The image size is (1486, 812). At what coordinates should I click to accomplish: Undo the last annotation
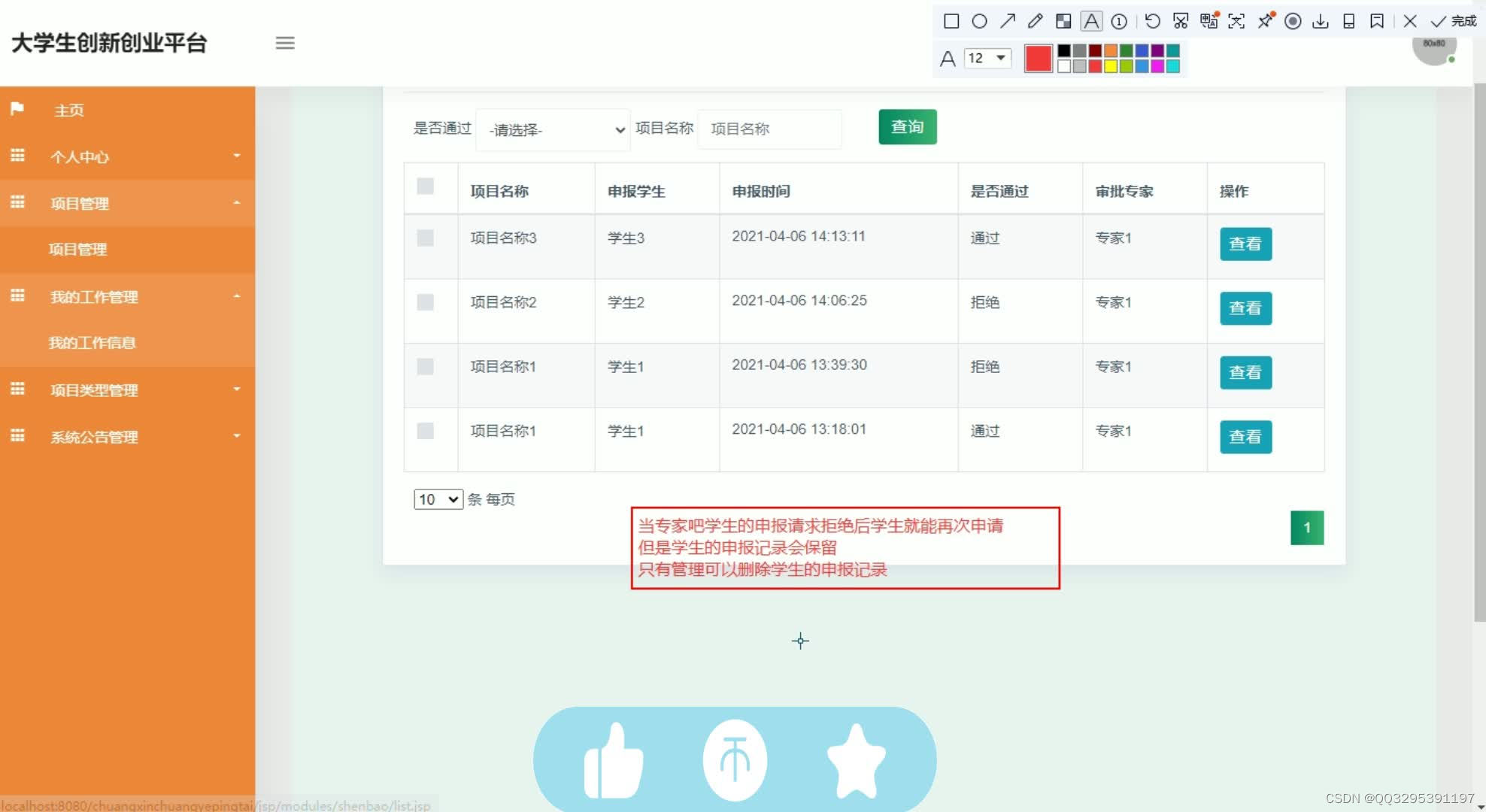point(1152,21)
